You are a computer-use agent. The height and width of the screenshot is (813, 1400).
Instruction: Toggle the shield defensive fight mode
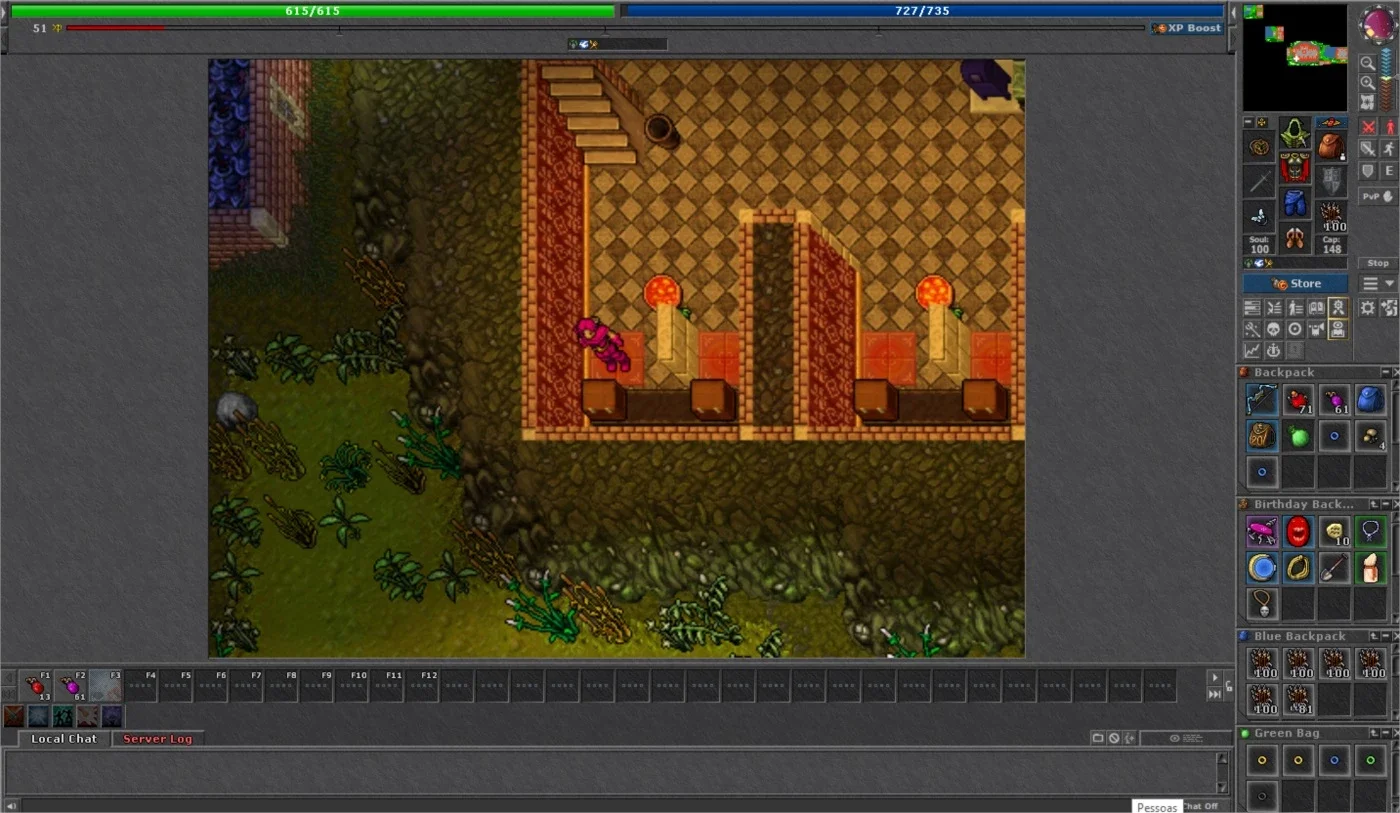(x=1369, y=171)
